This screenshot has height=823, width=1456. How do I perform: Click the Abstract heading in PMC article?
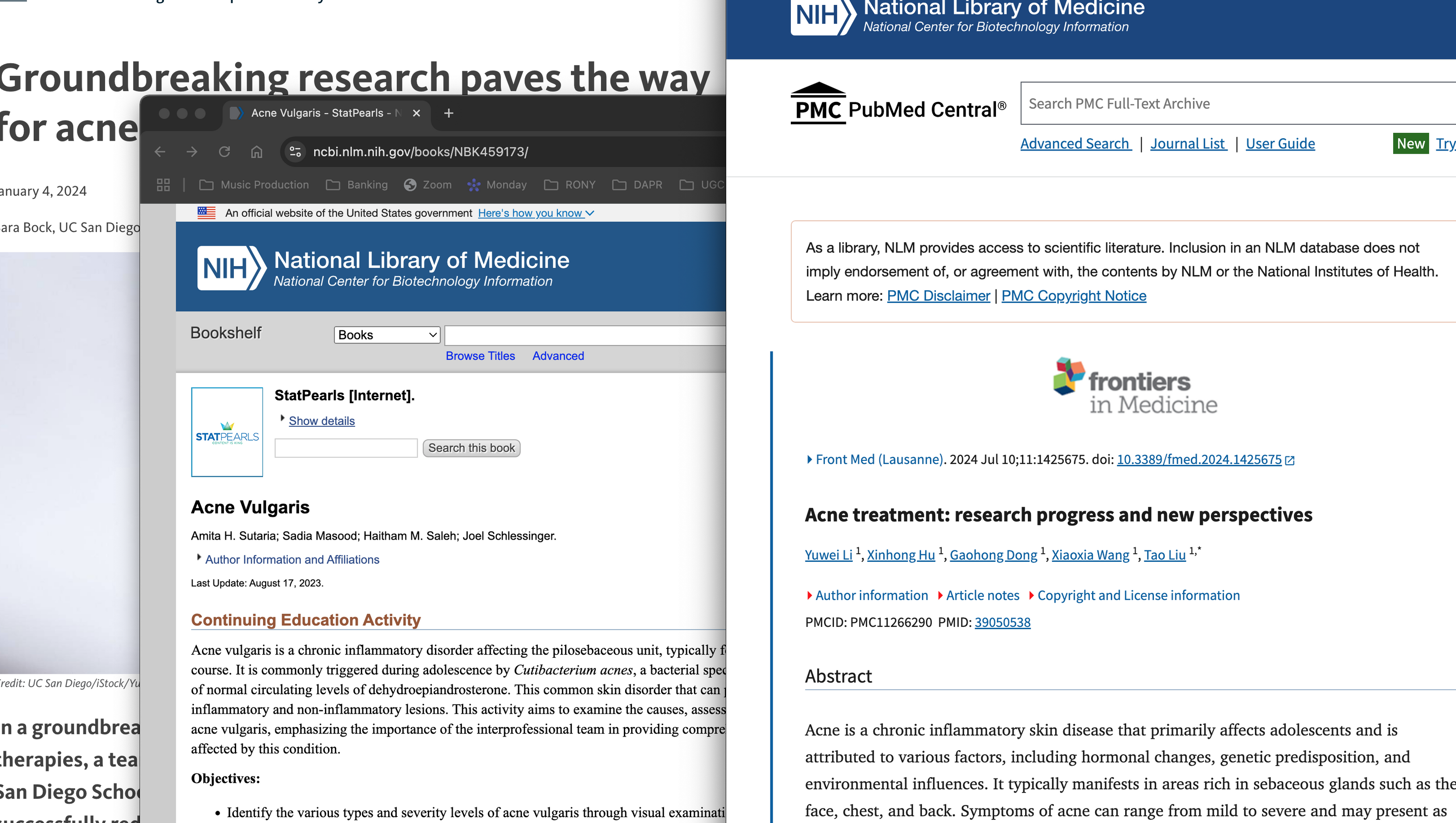(x=838, y=676)
